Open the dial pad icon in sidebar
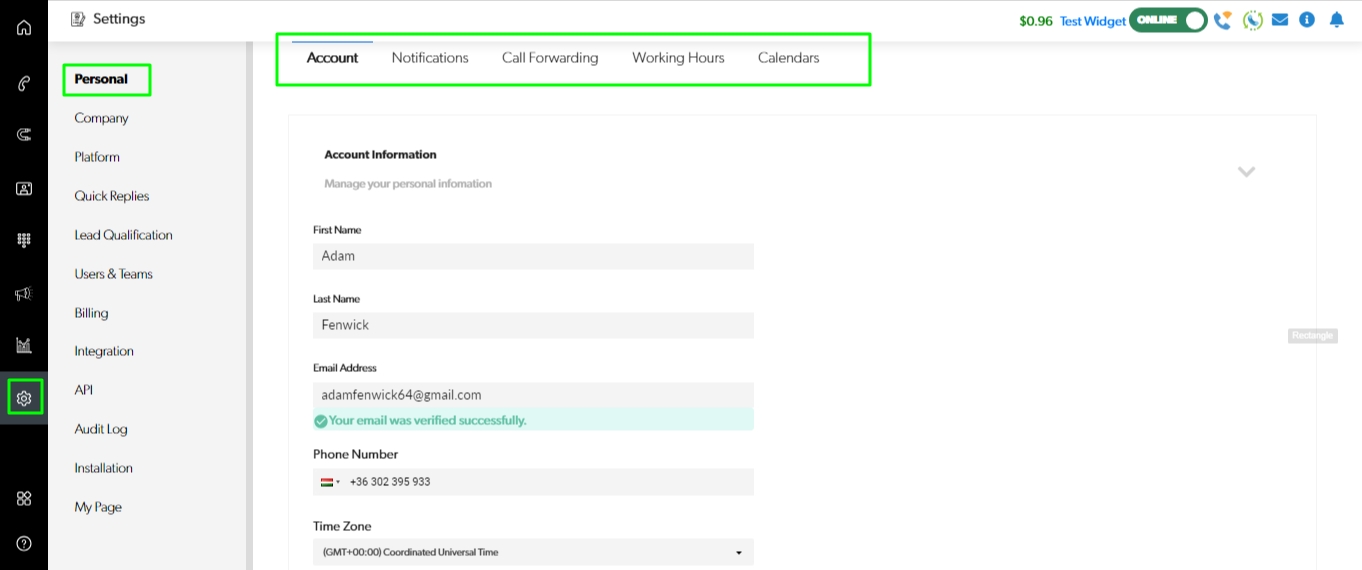 pos(24,240)
